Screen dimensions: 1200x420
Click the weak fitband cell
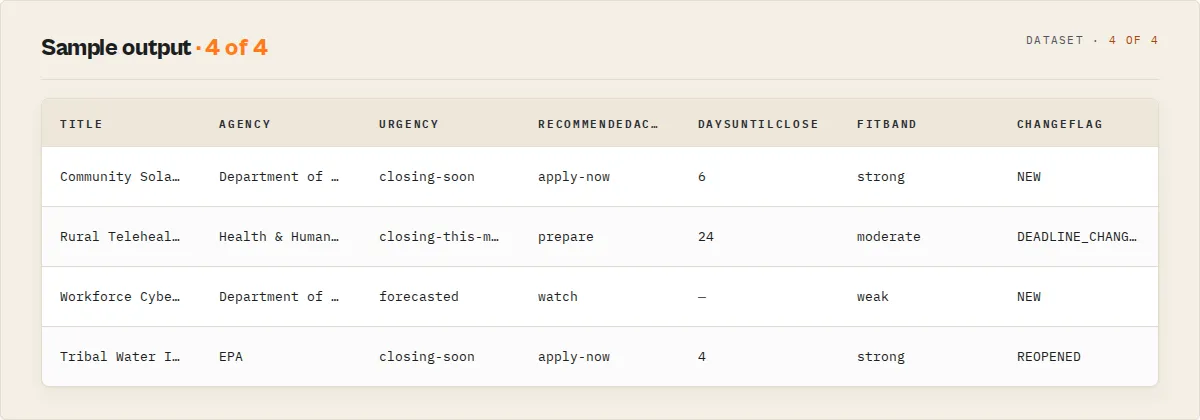point(873,297)
